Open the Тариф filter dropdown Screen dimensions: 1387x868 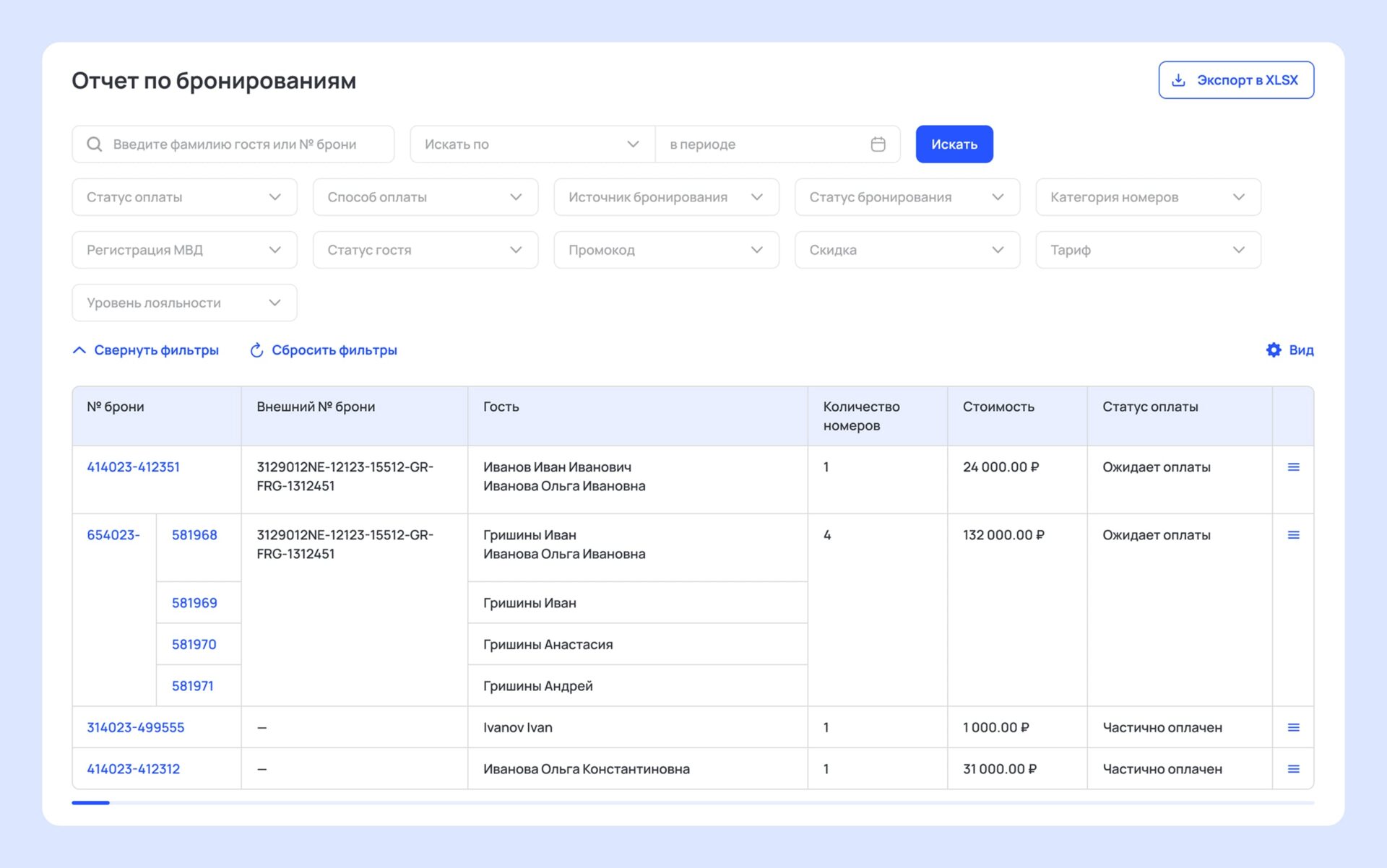point(1147,250)
